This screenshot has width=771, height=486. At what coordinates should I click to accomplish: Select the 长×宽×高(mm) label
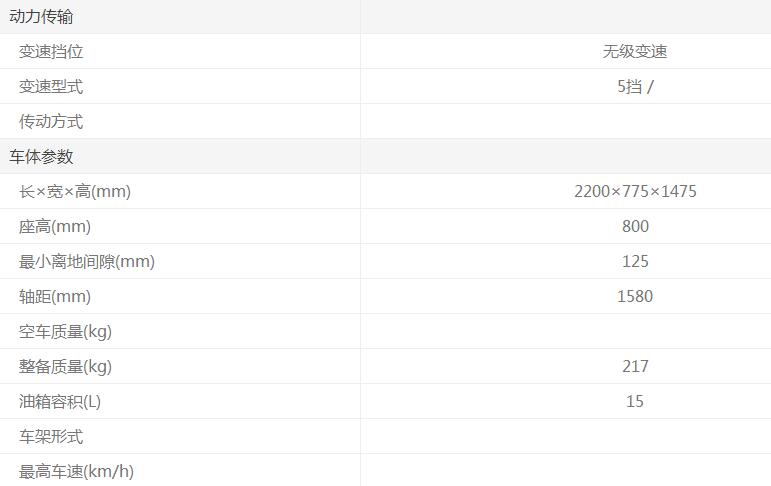(75, 192)
